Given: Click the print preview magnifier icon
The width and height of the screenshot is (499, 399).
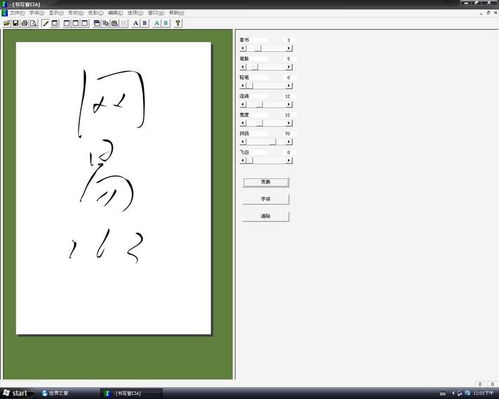Looking at the screenshot, I should coord(33,23).
